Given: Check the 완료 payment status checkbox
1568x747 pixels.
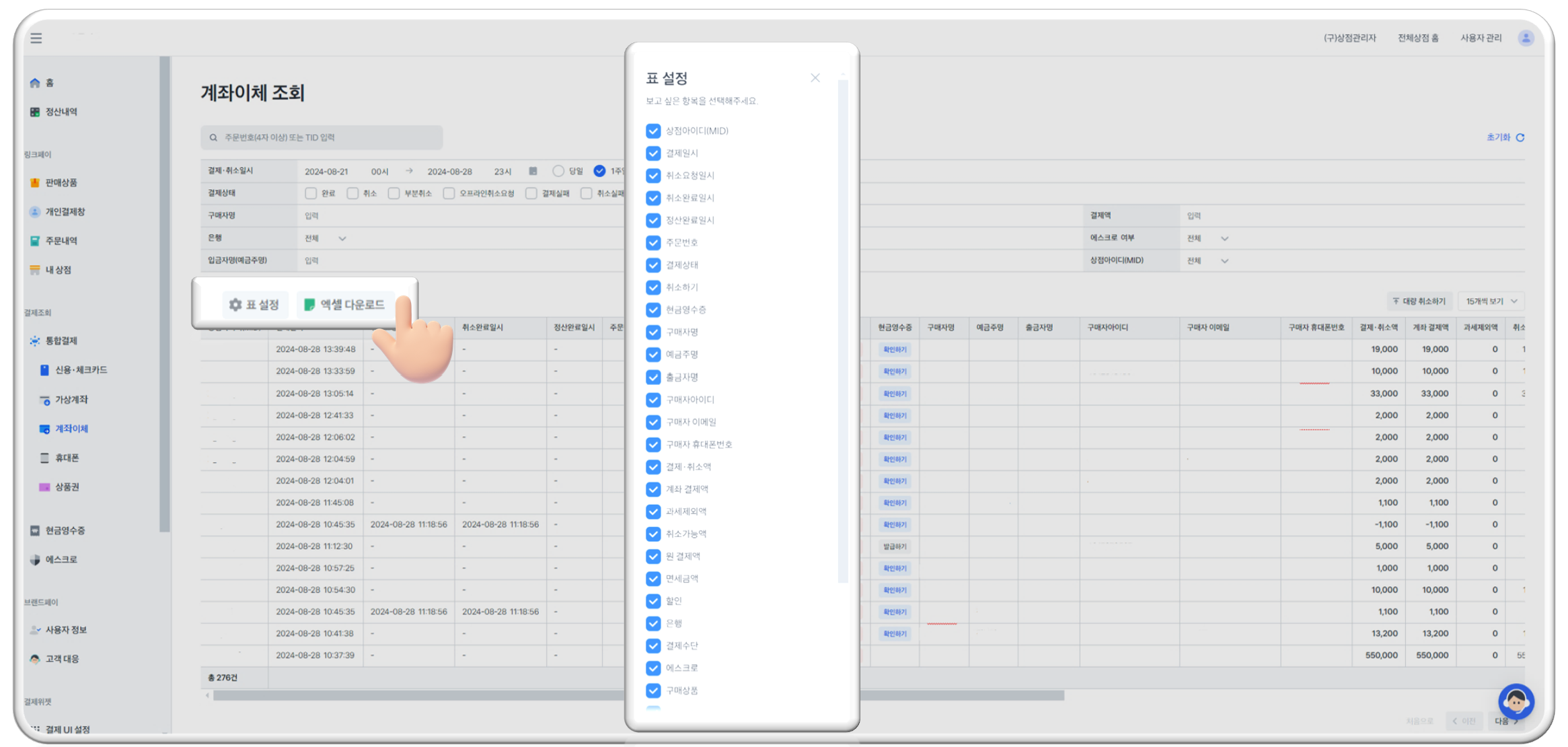Looking at the screenshot, I should (311, 193).
